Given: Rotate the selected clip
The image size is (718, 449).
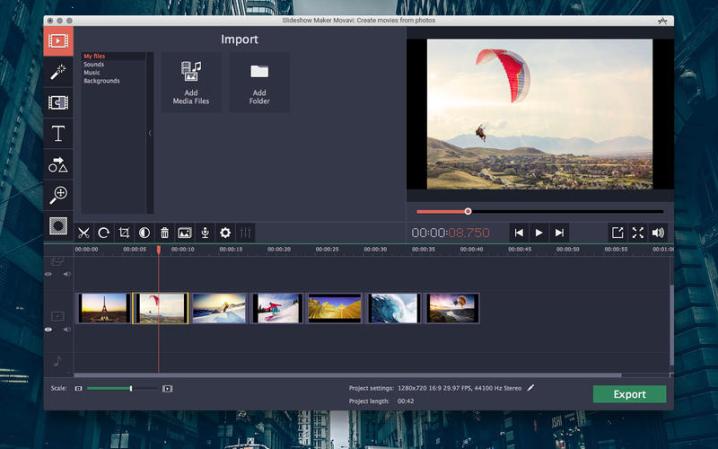Looking at the screenshot, I should click(103, 233).
